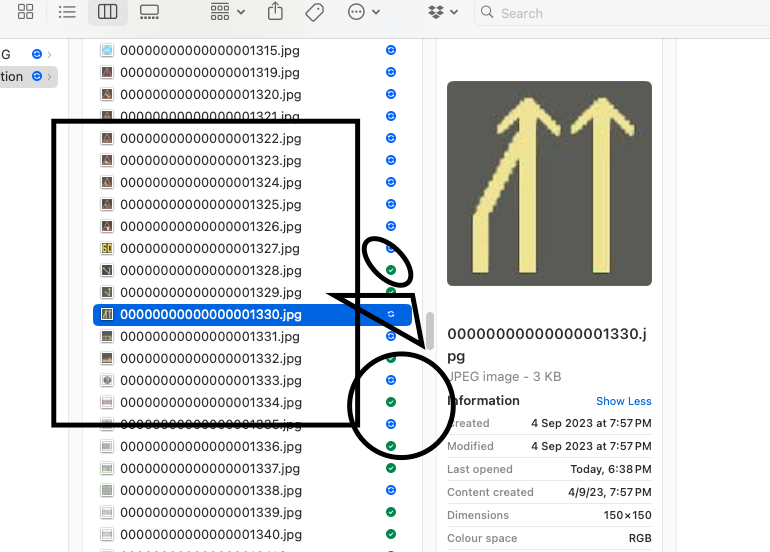Click the arrows preview image

coord(550,183)
